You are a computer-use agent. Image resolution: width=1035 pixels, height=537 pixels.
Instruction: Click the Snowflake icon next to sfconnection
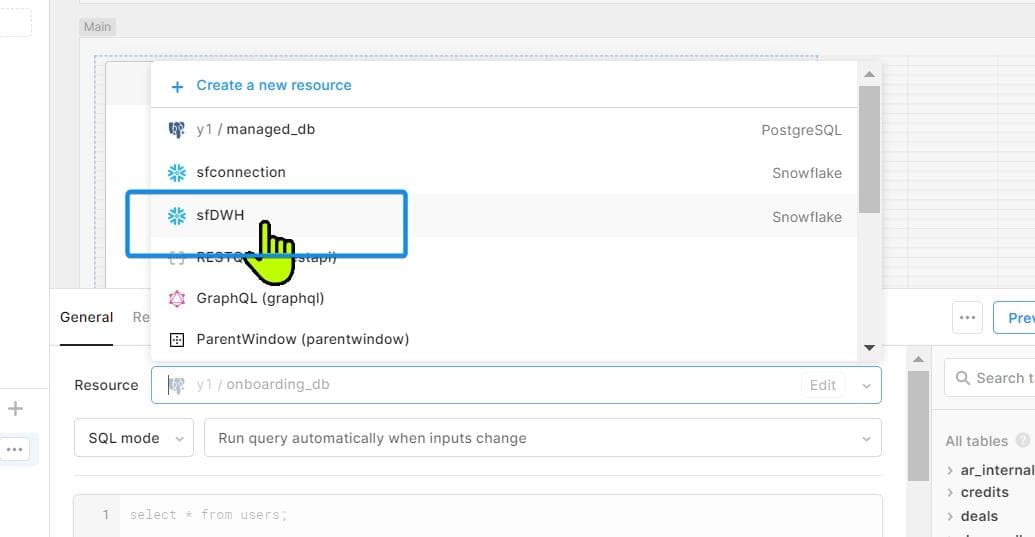point(177,173)
